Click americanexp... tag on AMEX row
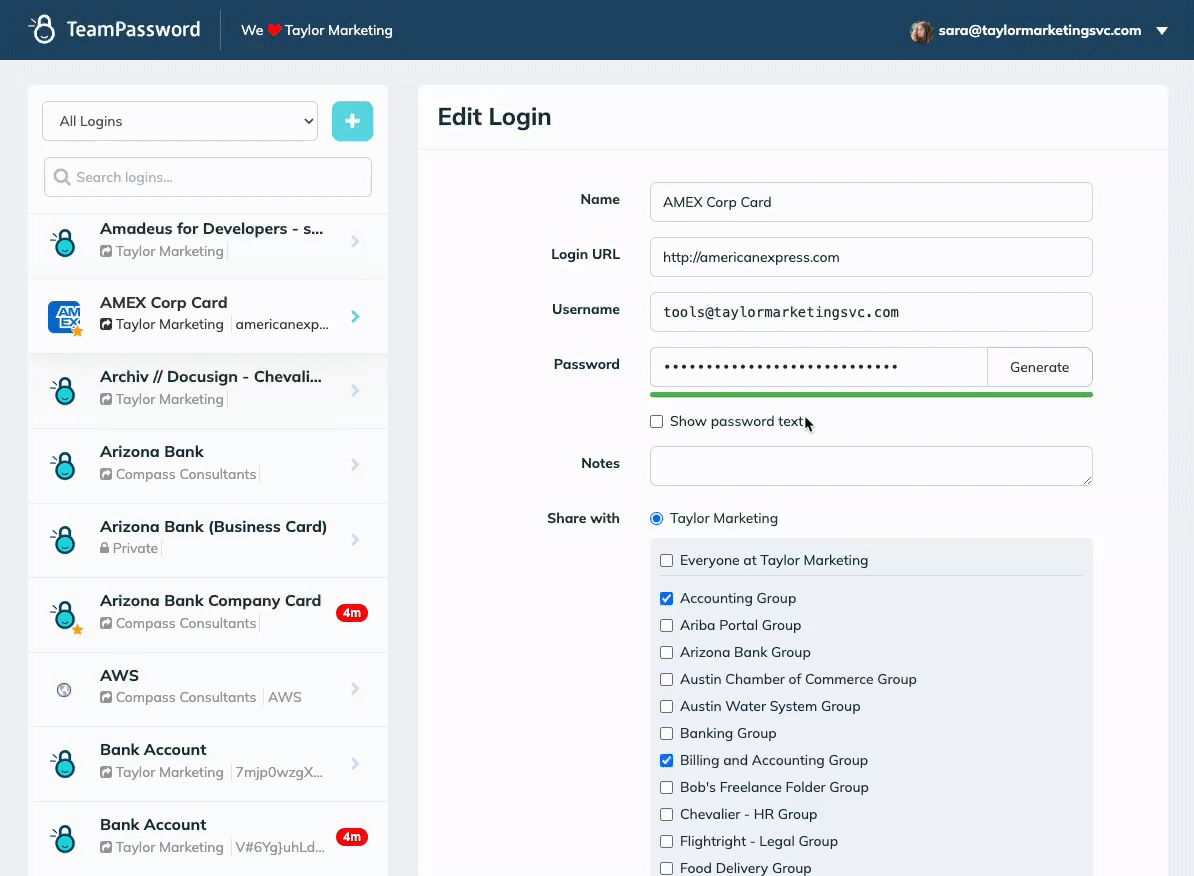 coord(282,325)
